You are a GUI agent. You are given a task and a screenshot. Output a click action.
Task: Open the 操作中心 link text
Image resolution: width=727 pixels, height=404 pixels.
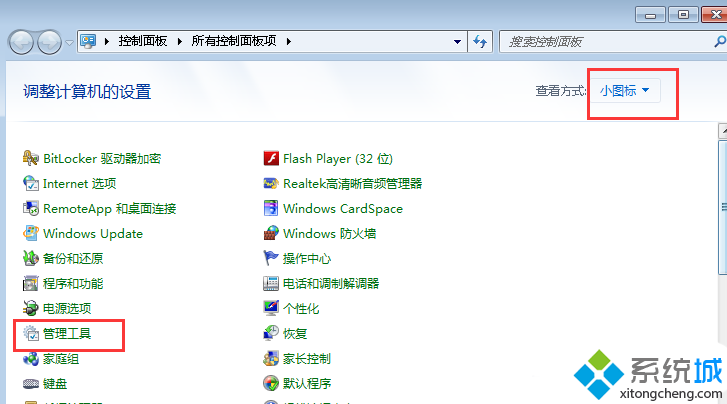point(307,258)
